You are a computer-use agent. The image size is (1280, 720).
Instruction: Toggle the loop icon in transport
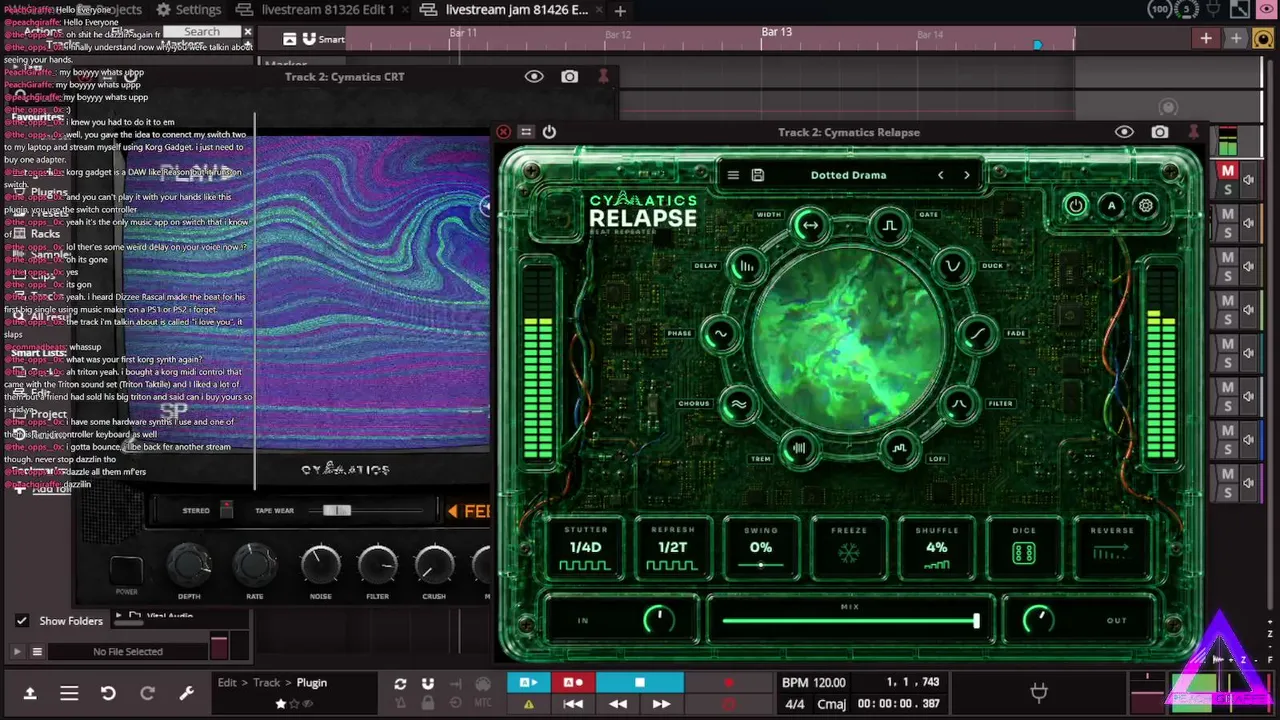(400, 684)
